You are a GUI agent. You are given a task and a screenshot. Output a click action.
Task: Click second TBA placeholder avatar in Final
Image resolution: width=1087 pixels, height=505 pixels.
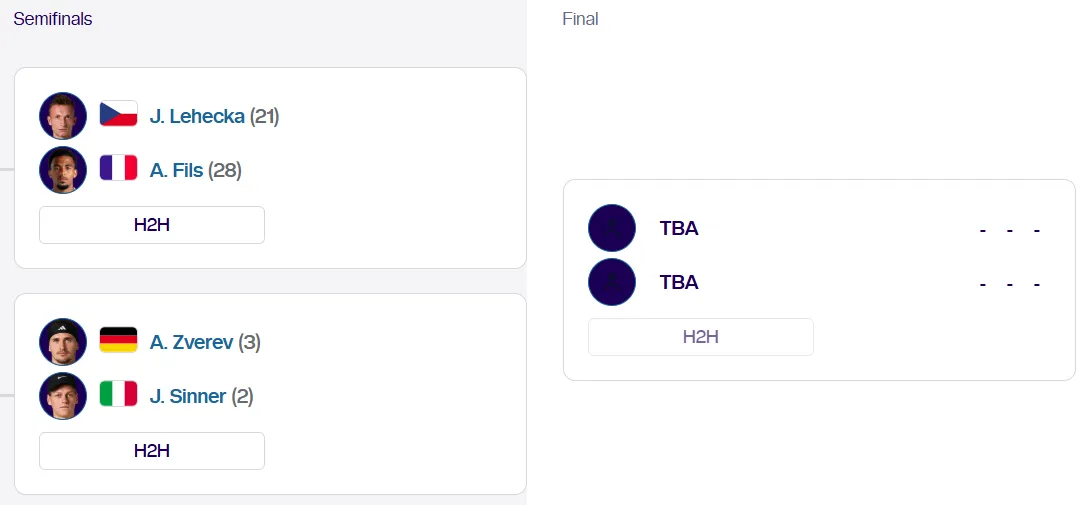(612, 282)
